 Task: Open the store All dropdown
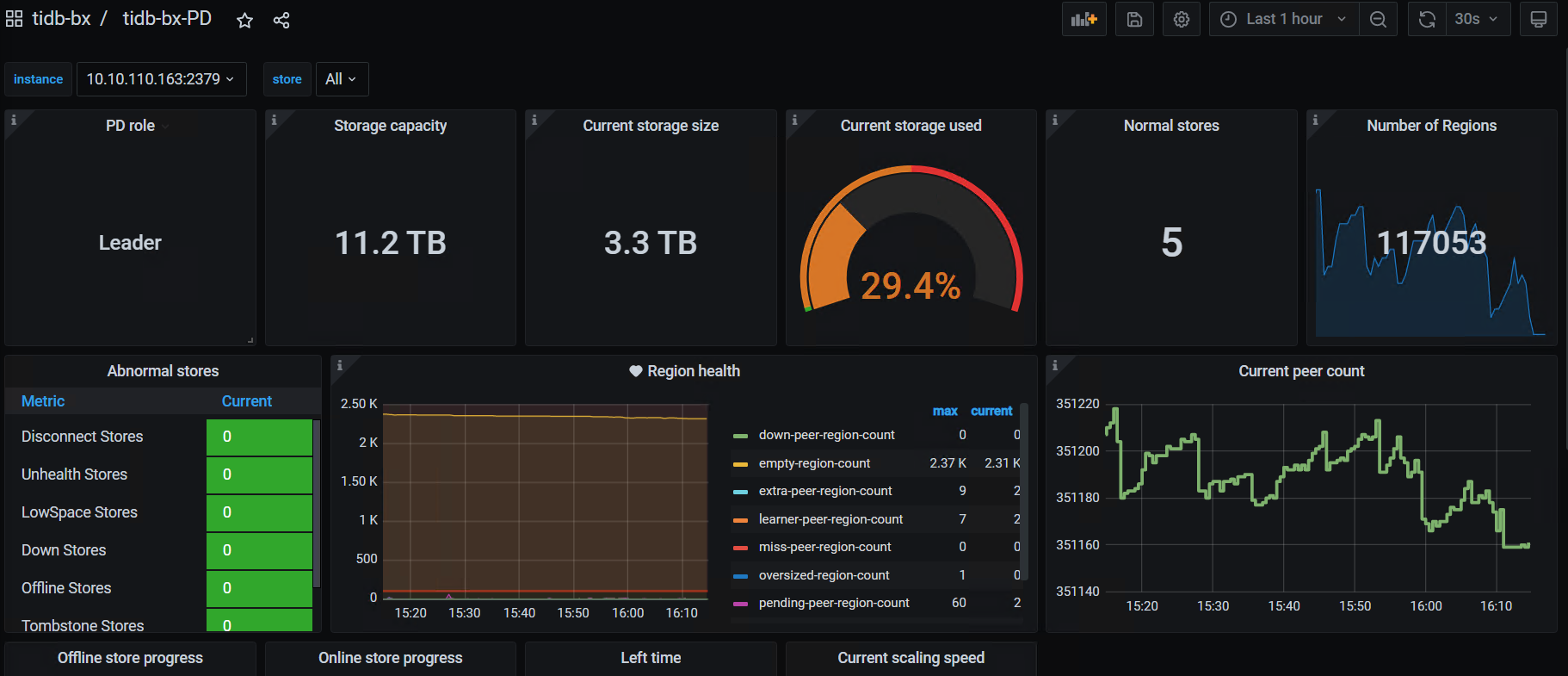(342, 79)
